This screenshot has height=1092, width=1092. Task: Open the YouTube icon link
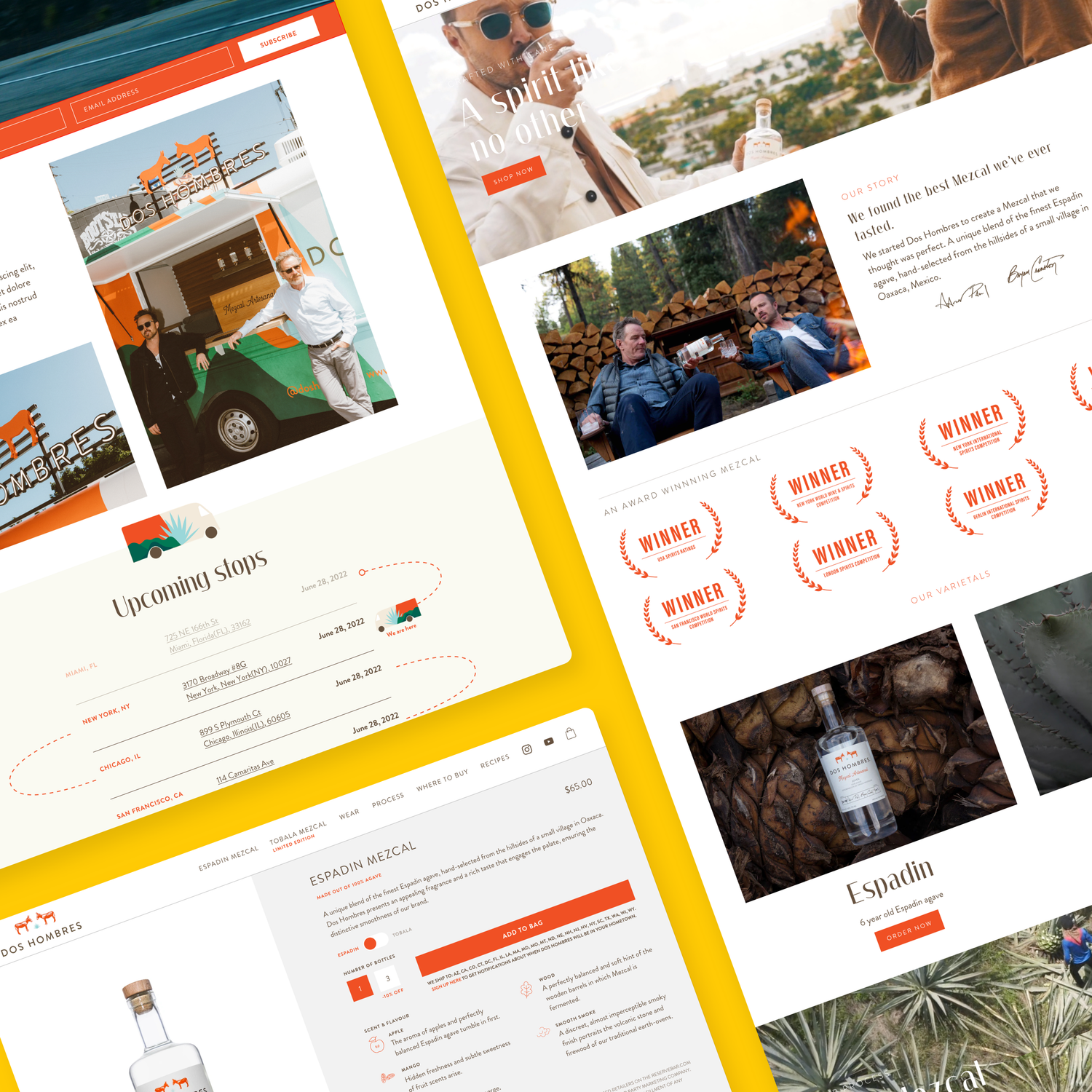click(x=549, y=742)
